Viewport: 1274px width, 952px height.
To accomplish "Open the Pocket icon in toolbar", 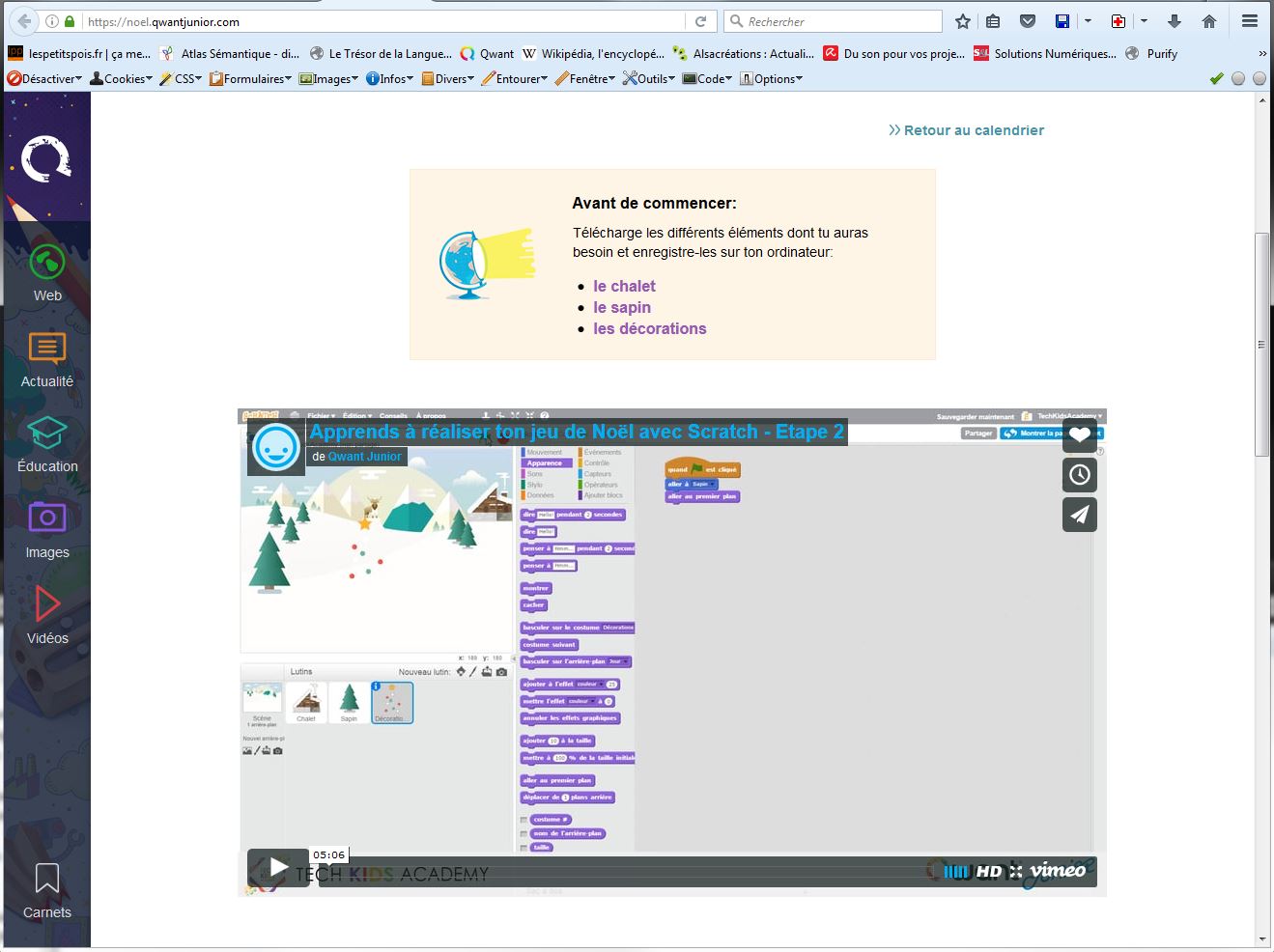I will [1028, 21].
